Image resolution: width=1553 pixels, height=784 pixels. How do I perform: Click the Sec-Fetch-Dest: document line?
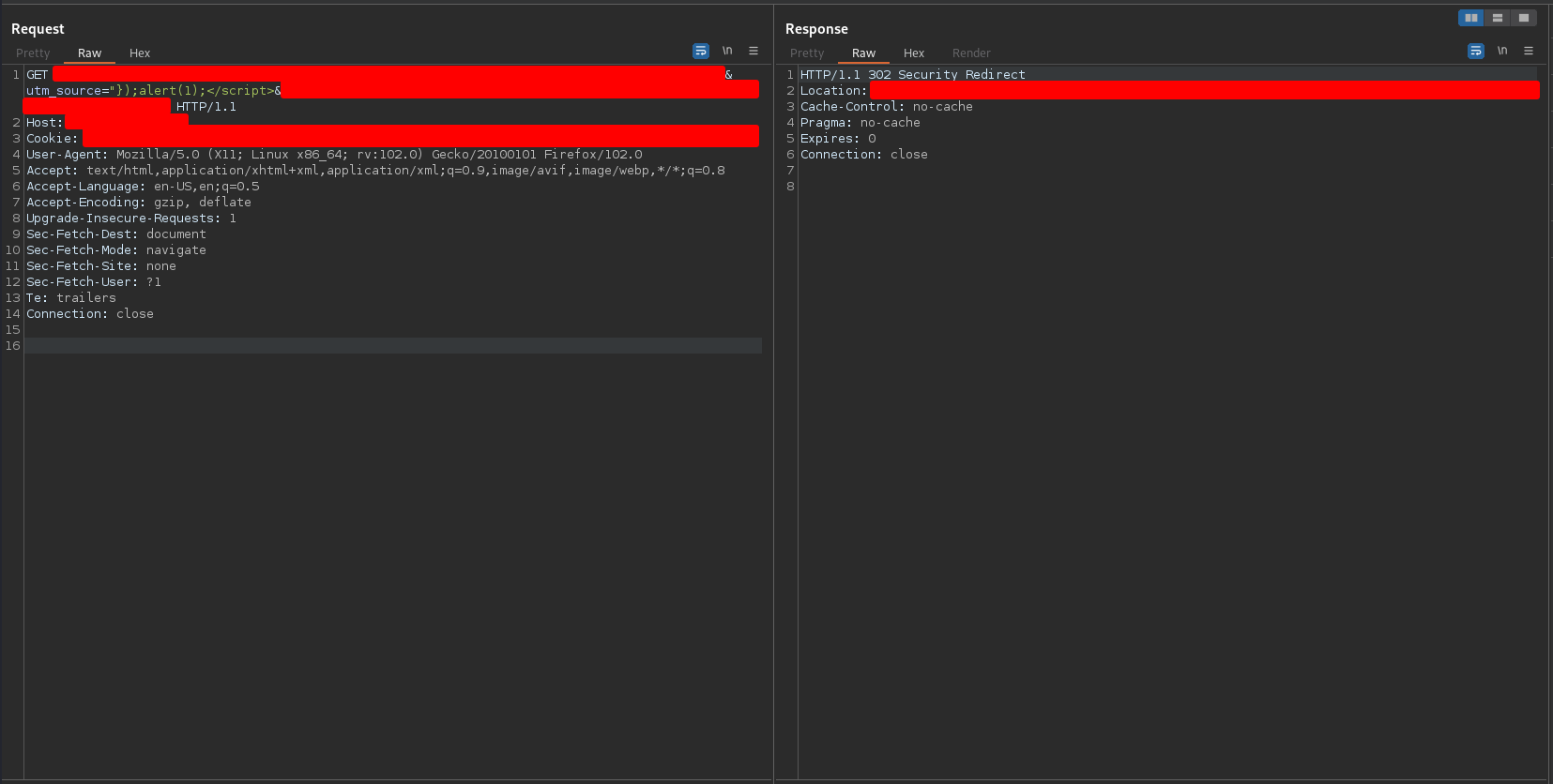(x=116, y=234)
